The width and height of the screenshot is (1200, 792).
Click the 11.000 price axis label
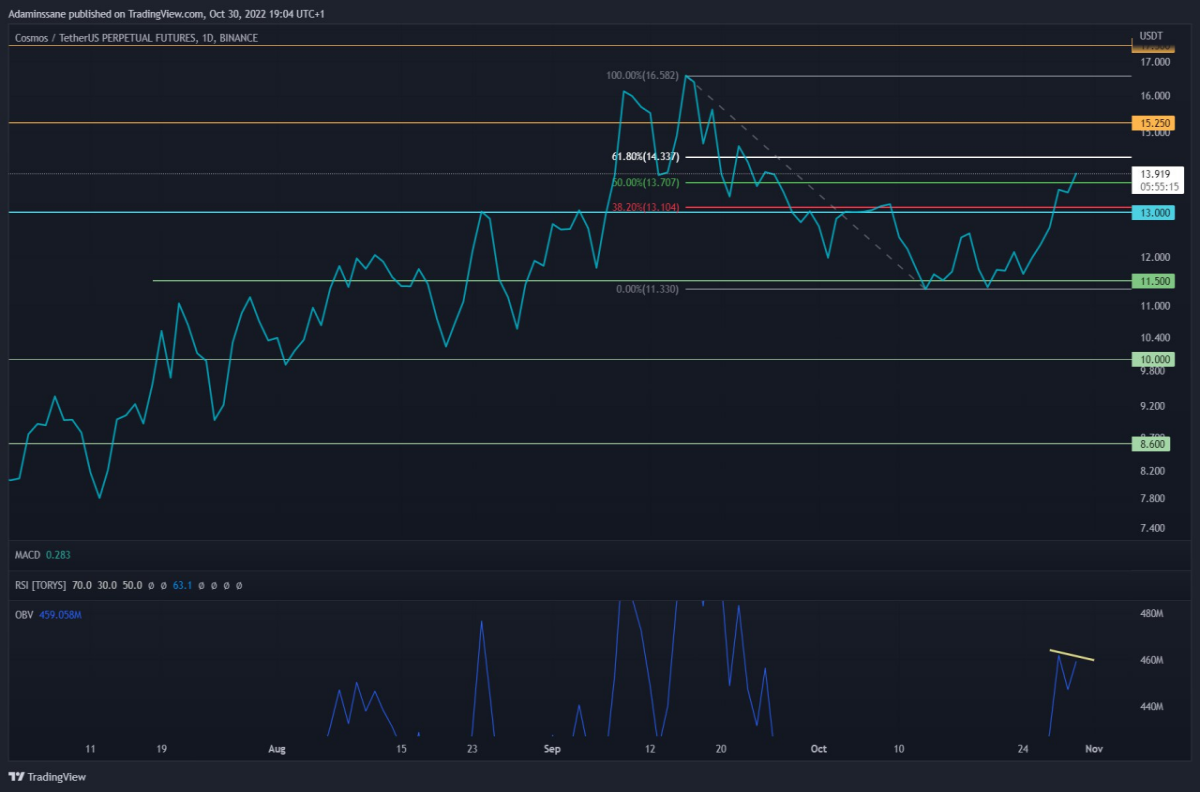[x=1155, y=307]
